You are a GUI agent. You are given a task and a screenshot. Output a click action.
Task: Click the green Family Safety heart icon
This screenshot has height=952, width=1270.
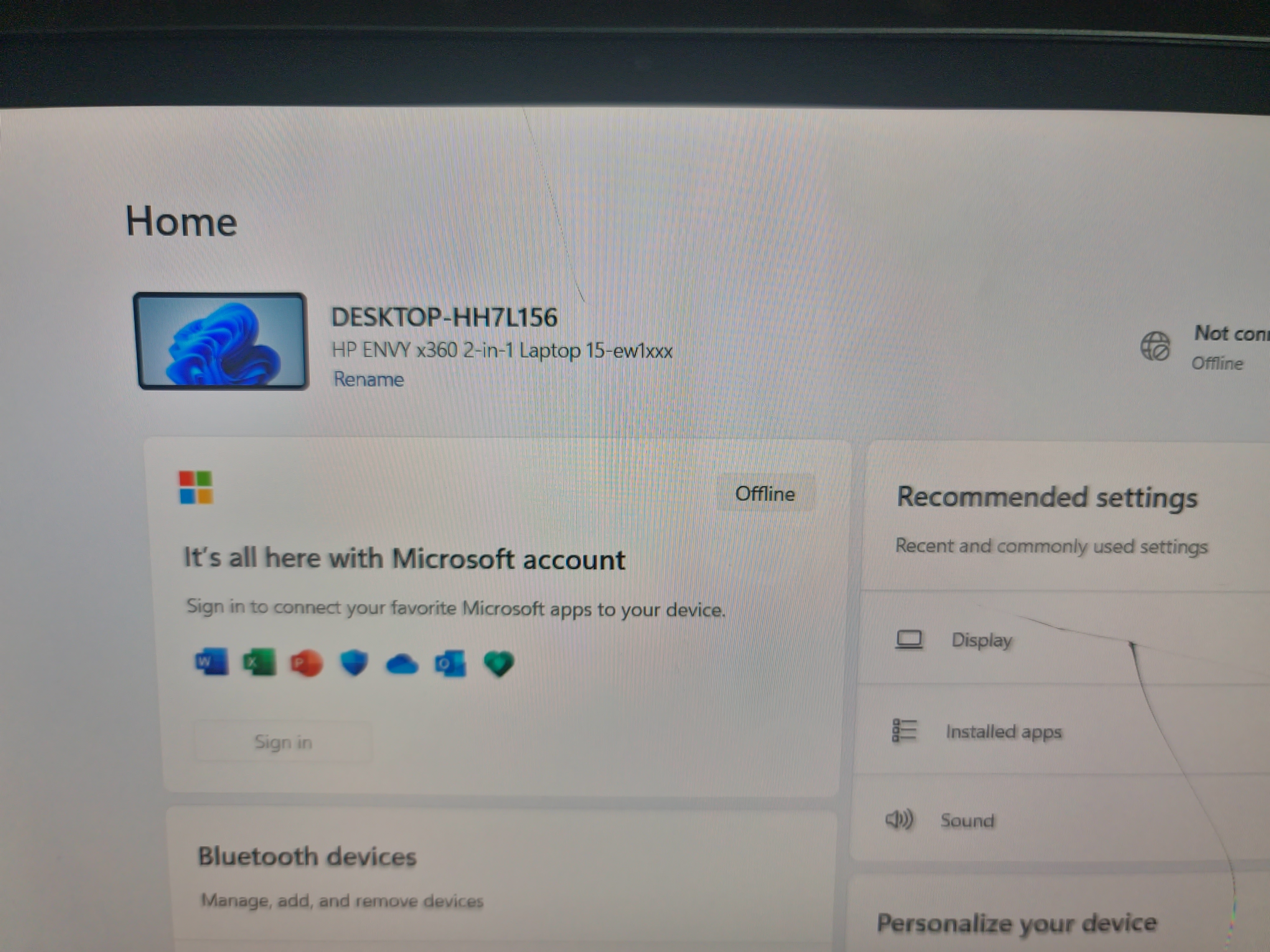tap(498, 664)
